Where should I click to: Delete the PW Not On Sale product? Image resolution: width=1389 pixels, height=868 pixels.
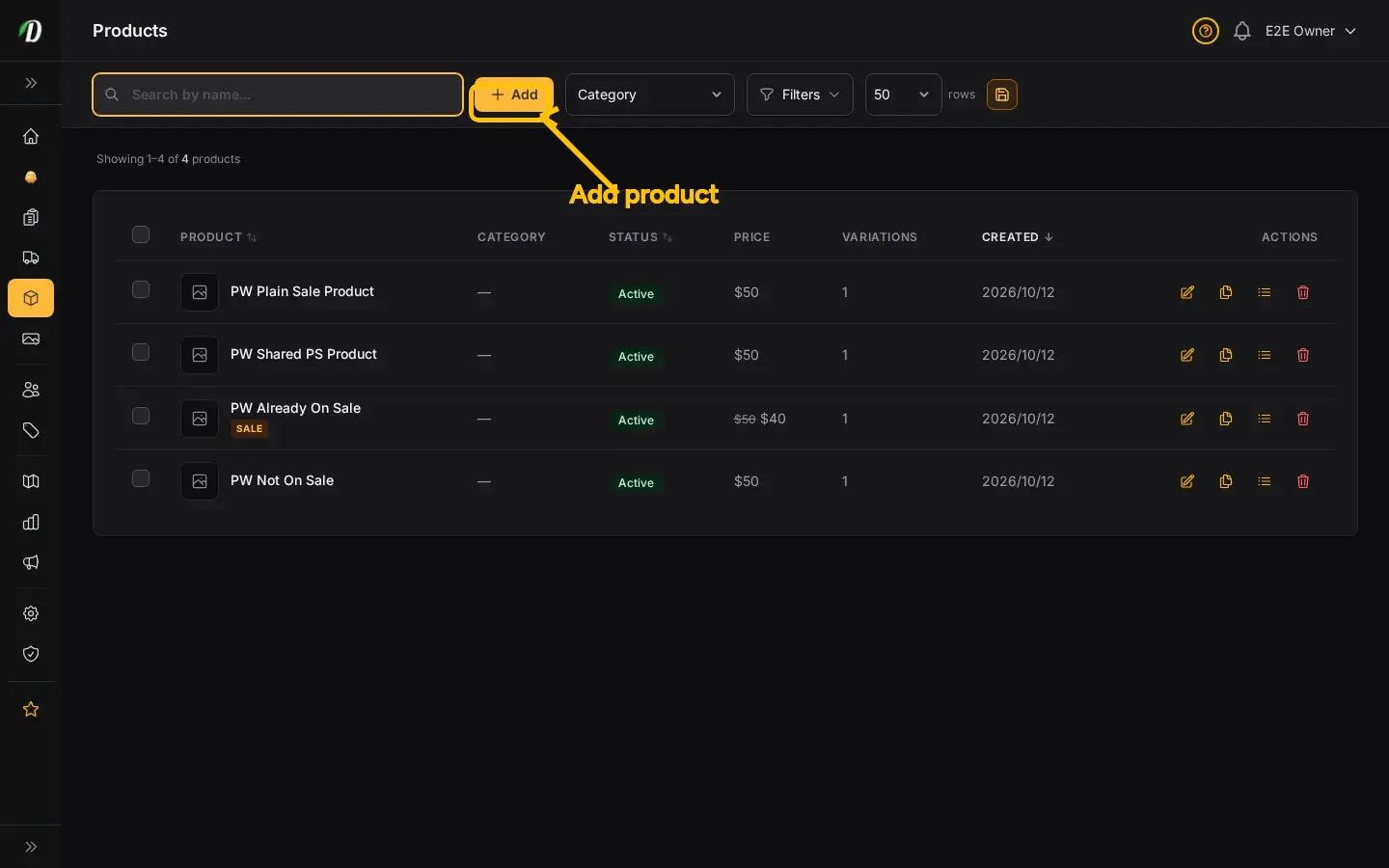[1303, 481]
